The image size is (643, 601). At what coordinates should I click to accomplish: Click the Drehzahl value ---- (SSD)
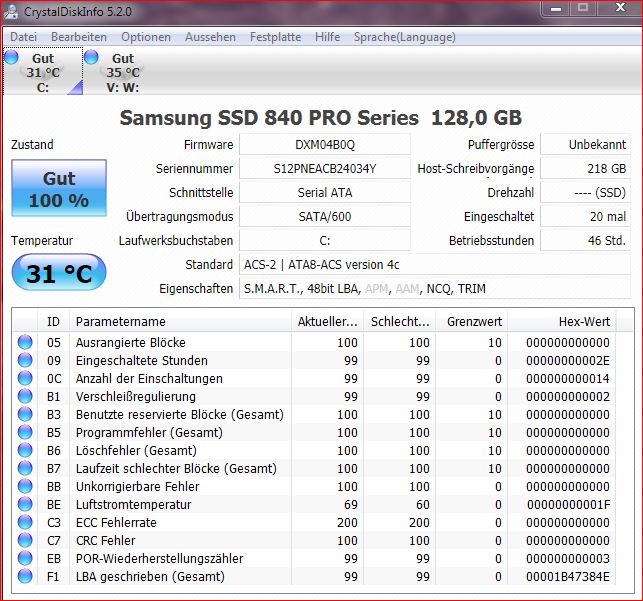[x=586, y=192]
